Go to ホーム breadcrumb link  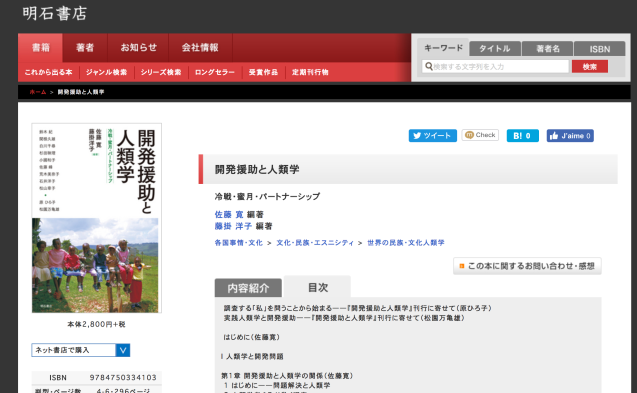[x=38, y=92]
